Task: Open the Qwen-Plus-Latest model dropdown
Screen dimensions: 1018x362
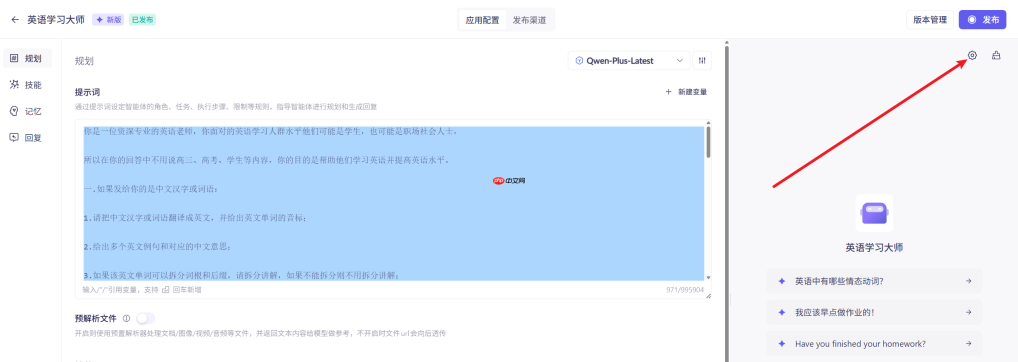Action: click(628, 61)
